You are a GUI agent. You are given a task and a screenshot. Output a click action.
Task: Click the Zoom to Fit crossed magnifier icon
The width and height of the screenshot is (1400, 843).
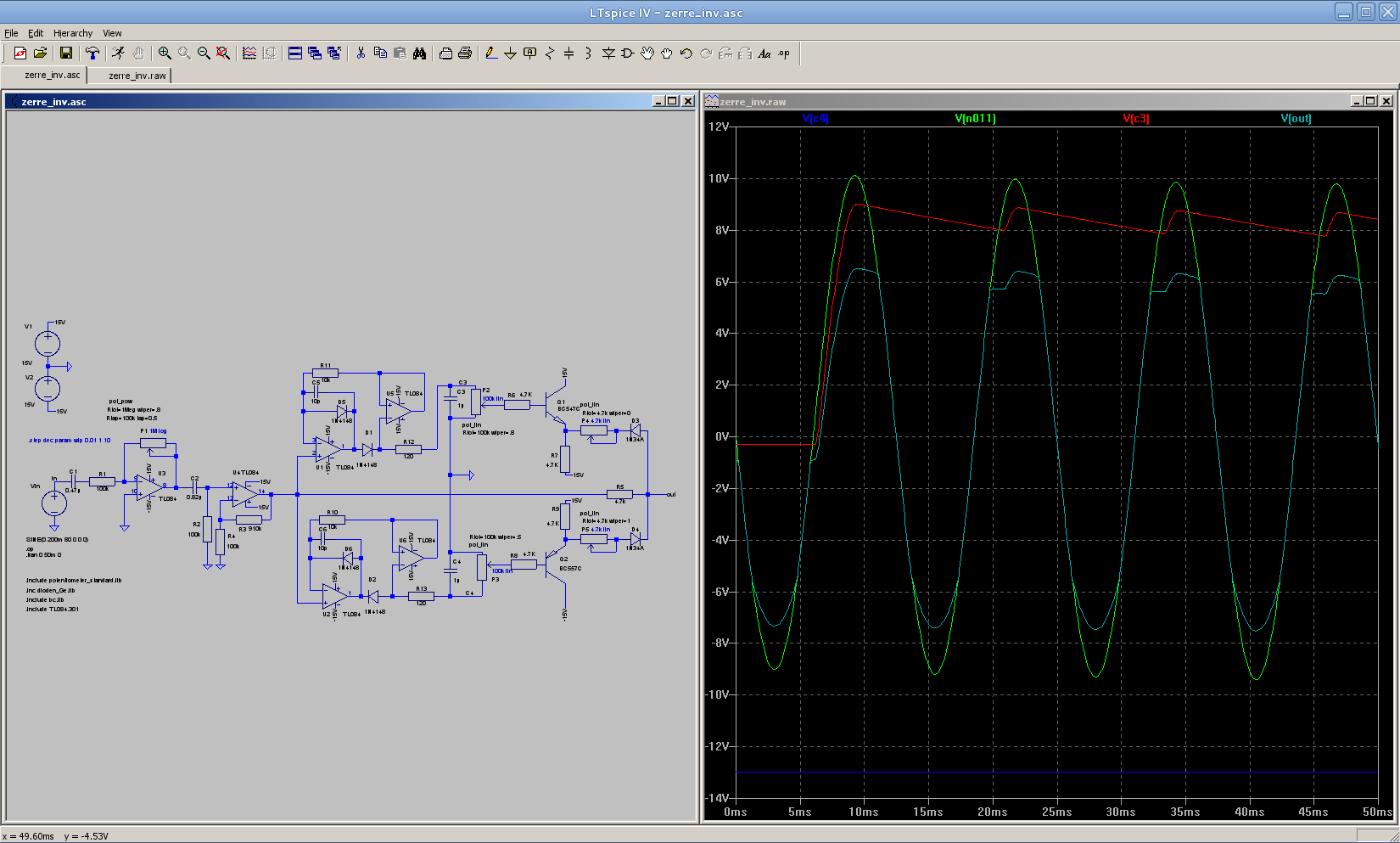tap(223, 53)
